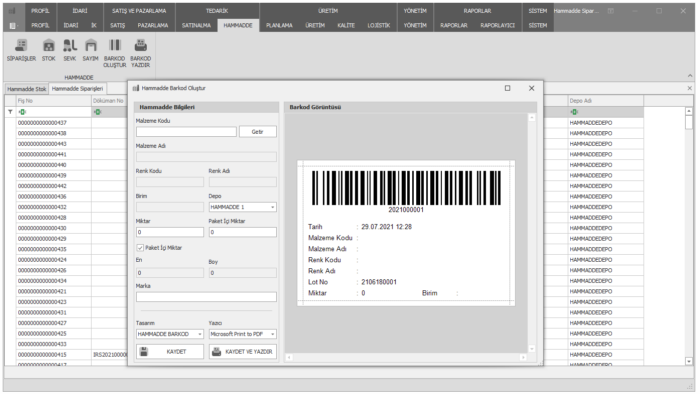Viewport: 700px width, 394px height.
Task: Open the Planlama ribbon tab
Action: 279,25
